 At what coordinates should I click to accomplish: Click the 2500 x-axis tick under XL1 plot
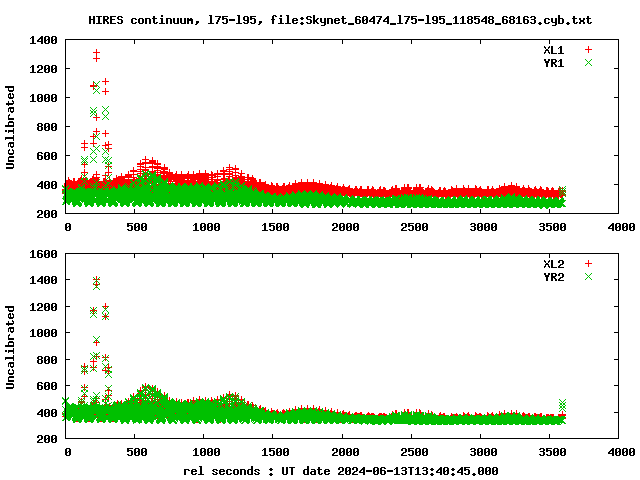click(414, 227)
